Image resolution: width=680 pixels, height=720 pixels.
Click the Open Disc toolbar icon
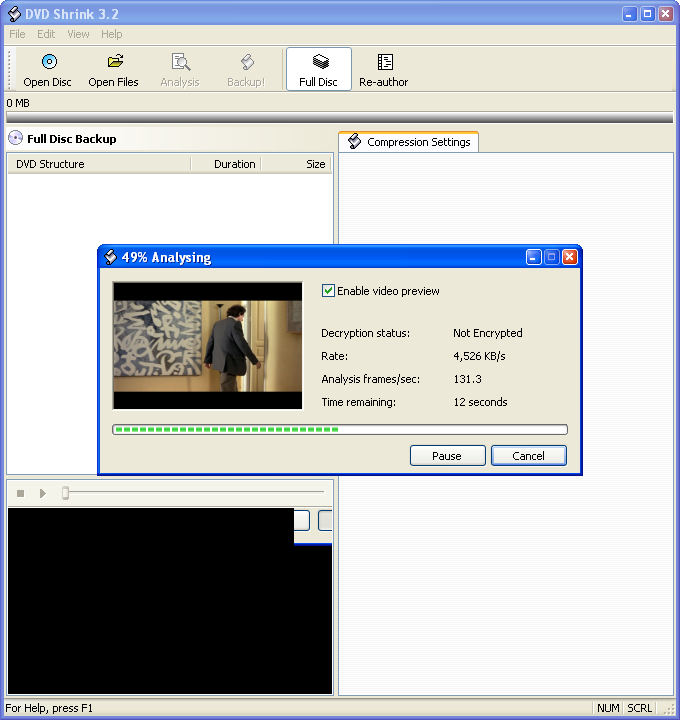pyautogui.click(x=49, y=62)
